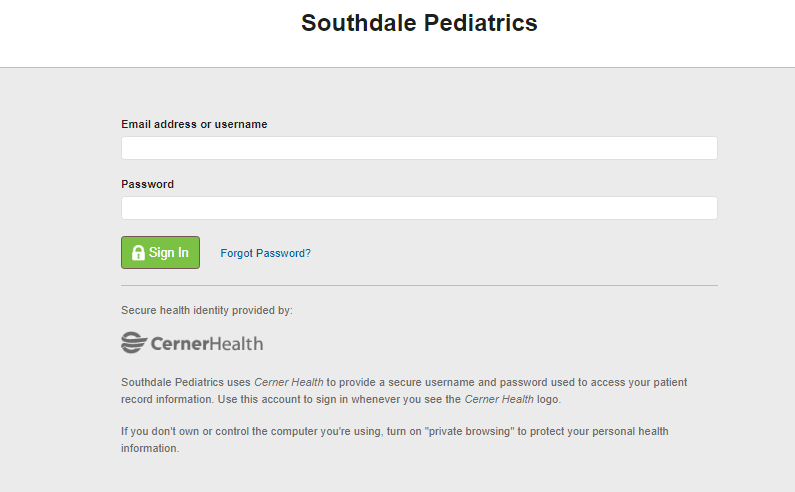The height and width of the screenshot is (492, 795).
Task: Click the 'record information' sentence line
Action: tap(341, 400)
